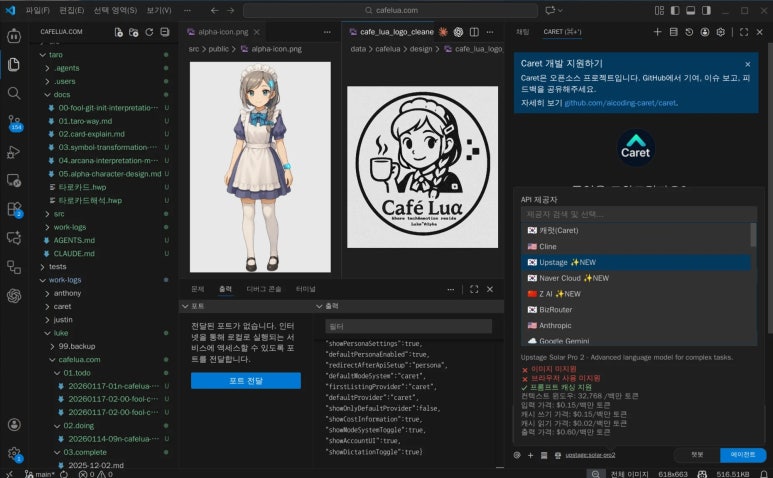
Task: Start new Caret task with plus icon
Action: click(x=657, y=32)
